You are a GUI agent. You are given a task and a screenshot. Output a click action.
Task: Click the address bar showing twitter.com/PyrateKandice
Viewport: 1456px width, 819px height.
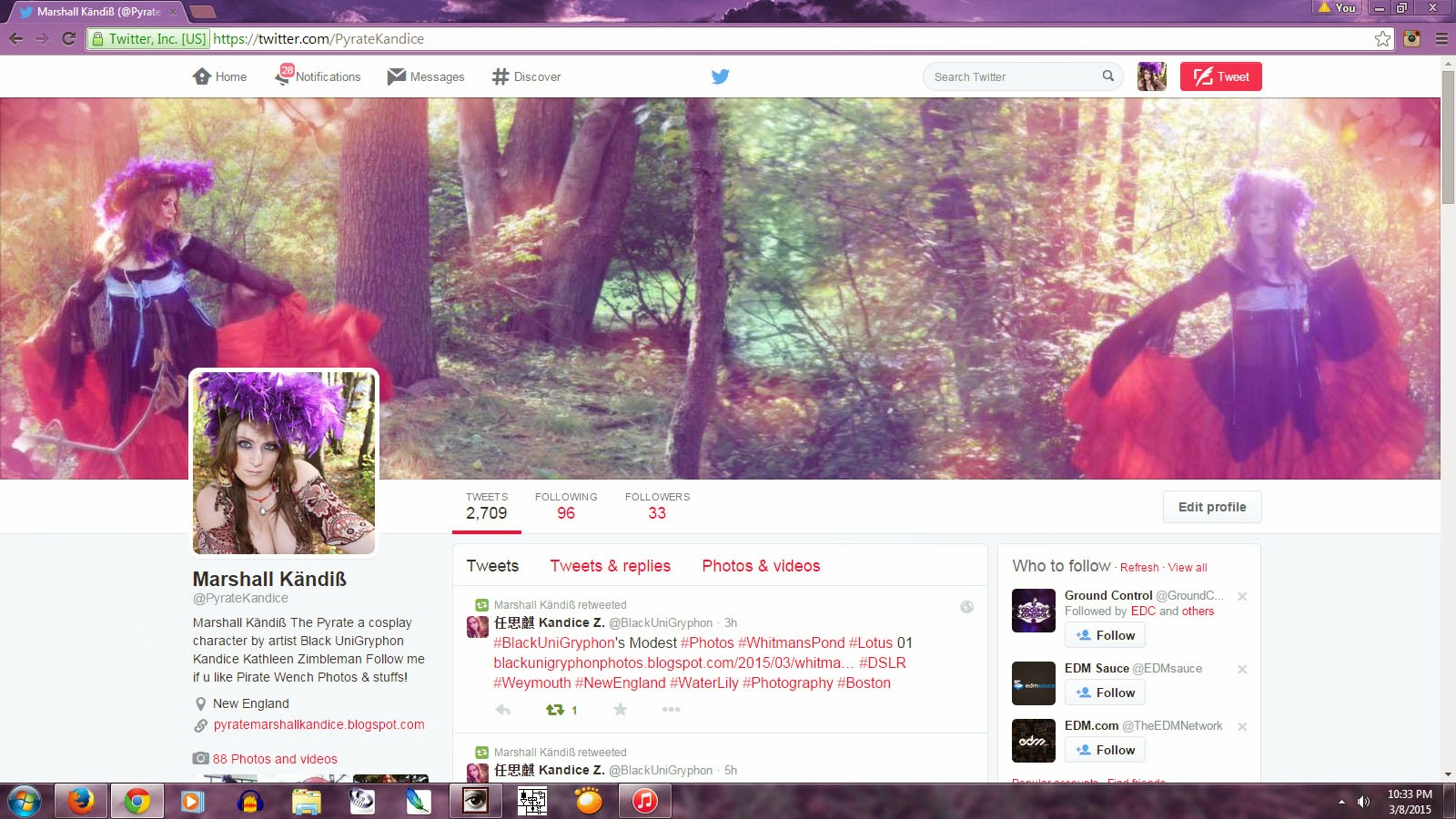point(741,38)
